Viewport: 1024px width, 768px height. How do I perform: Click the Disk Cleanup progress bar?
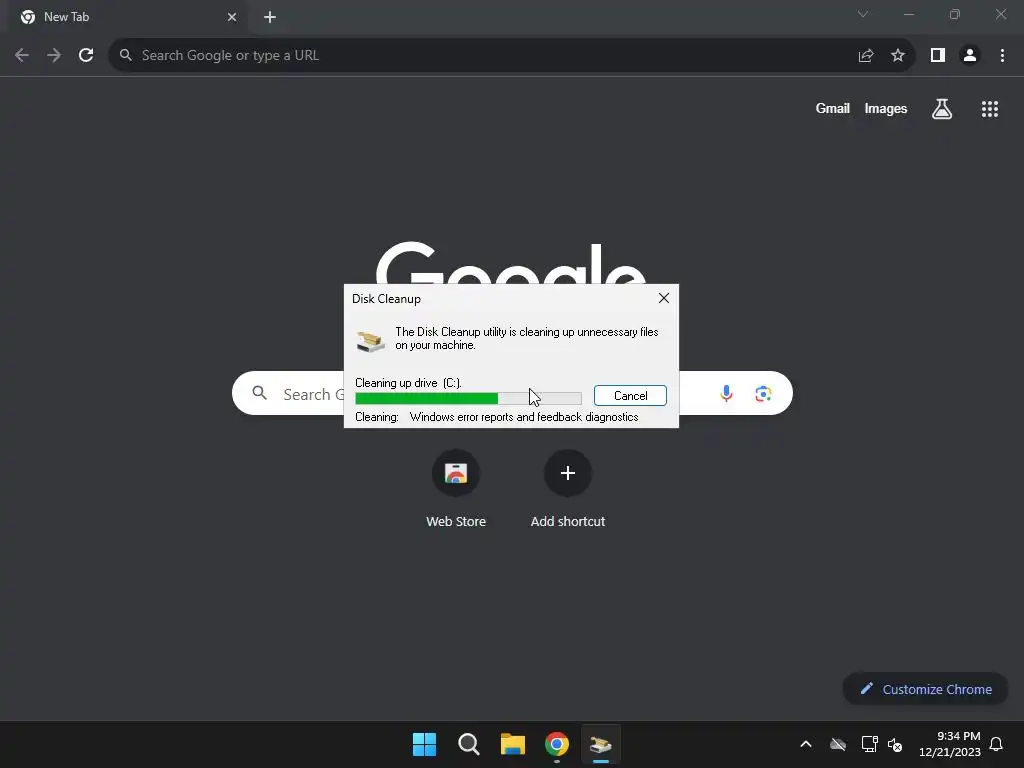468,398
